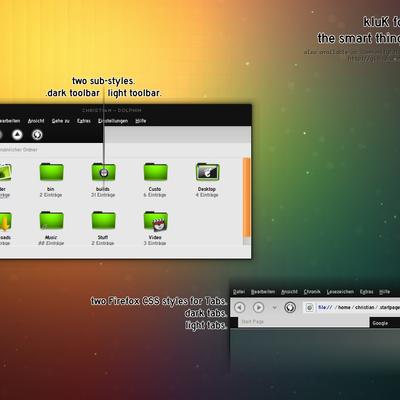Open Extras menu in Dolphin window
The height and width of the screenshot is (400, 400).
tap(84, 121)
